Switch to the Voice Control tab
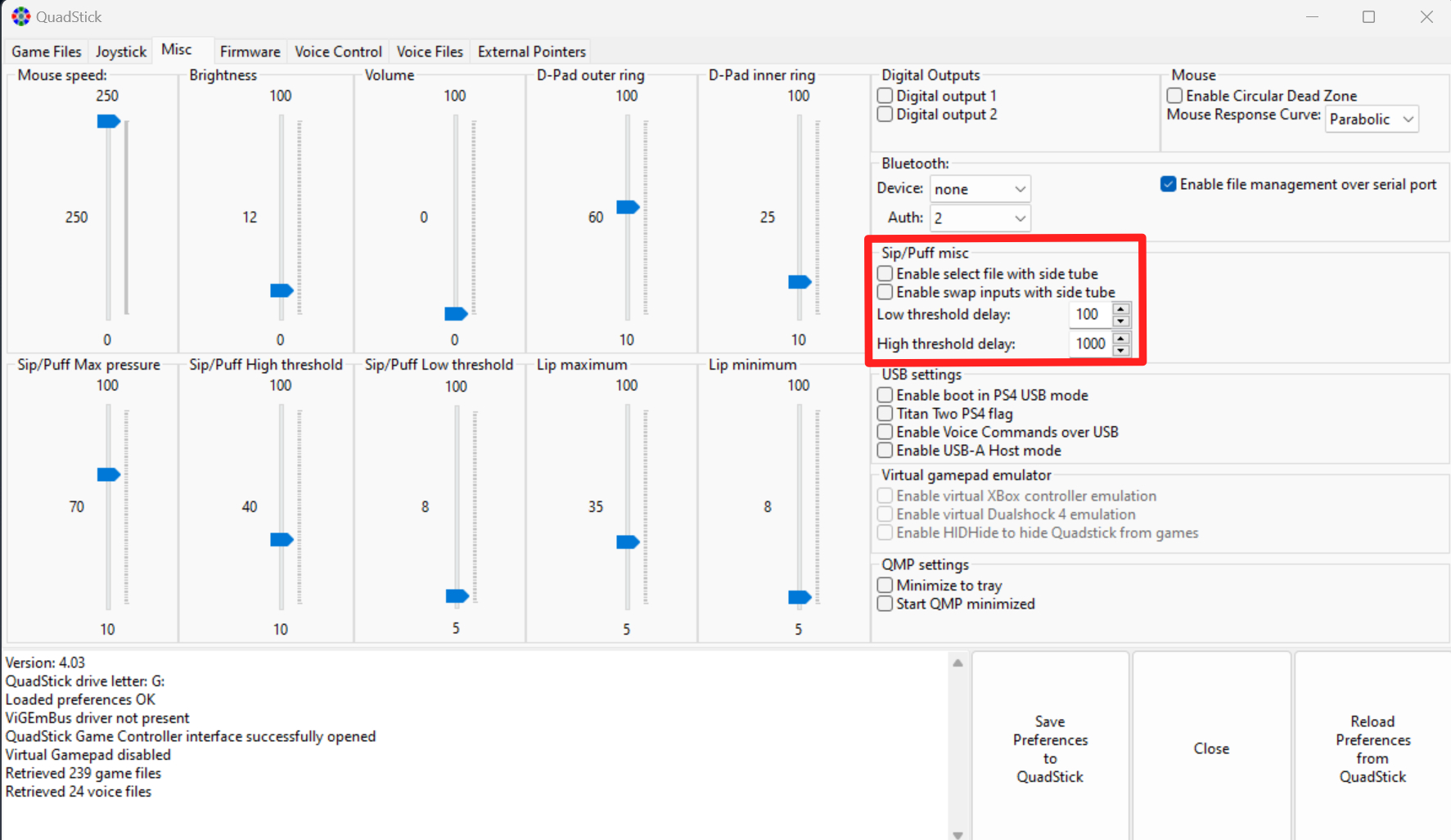 click(338, 52)
